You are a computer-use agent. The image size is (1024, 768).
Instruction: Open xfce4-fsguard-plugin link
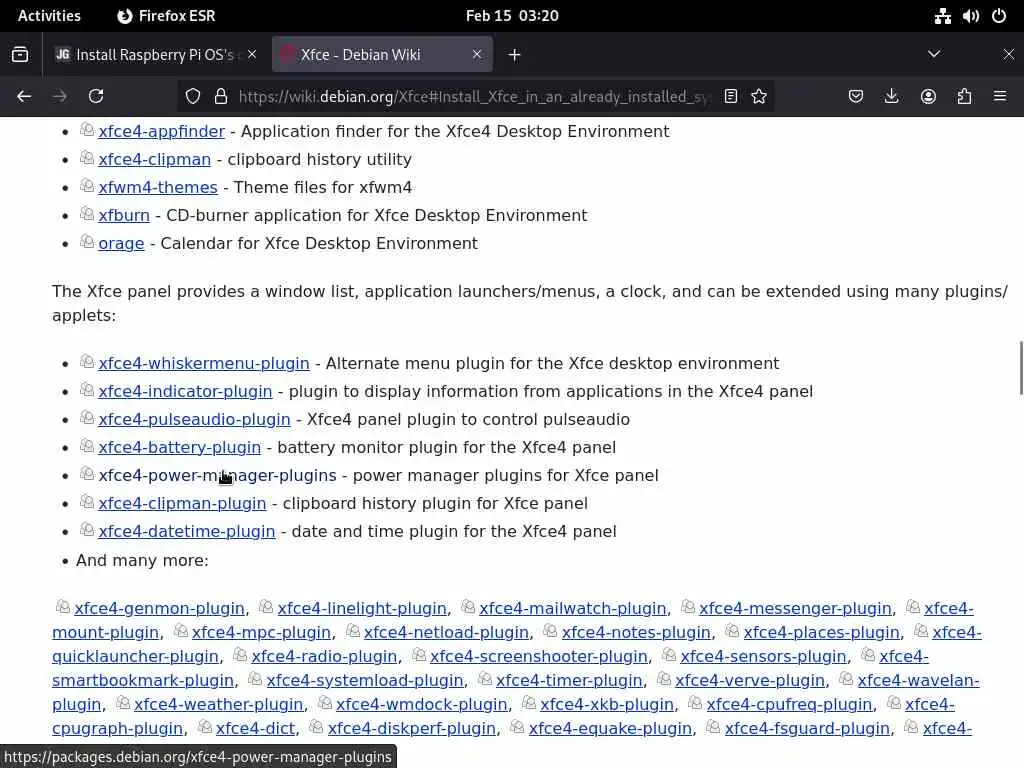pos(807,729)
